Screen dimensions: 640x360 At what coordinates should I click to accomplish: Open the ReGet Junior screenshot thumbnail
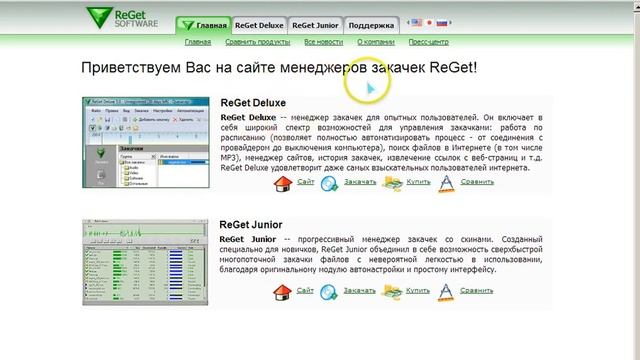(145, 262)
